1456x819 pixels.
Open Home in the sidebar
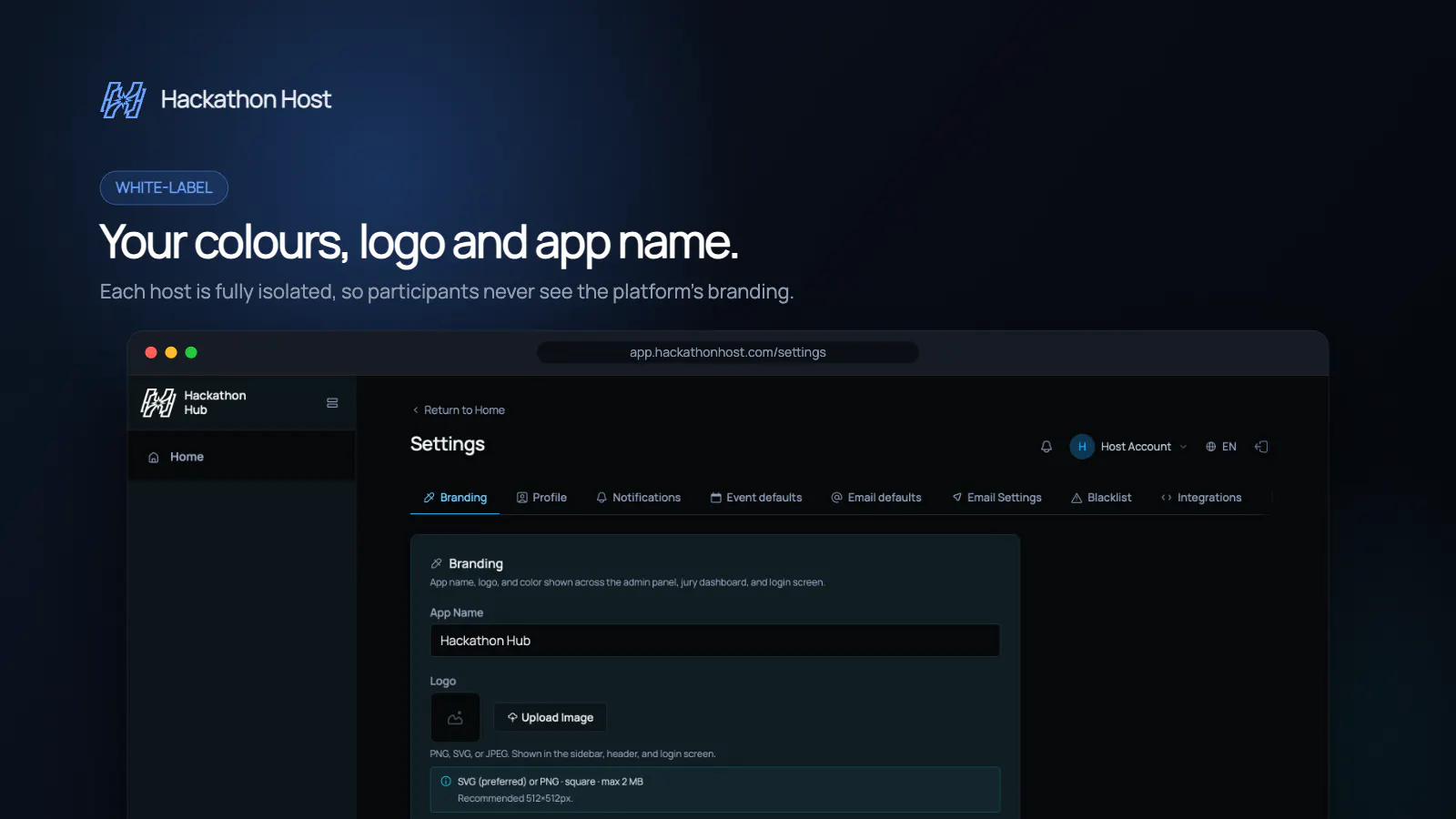tap(241, 457)
